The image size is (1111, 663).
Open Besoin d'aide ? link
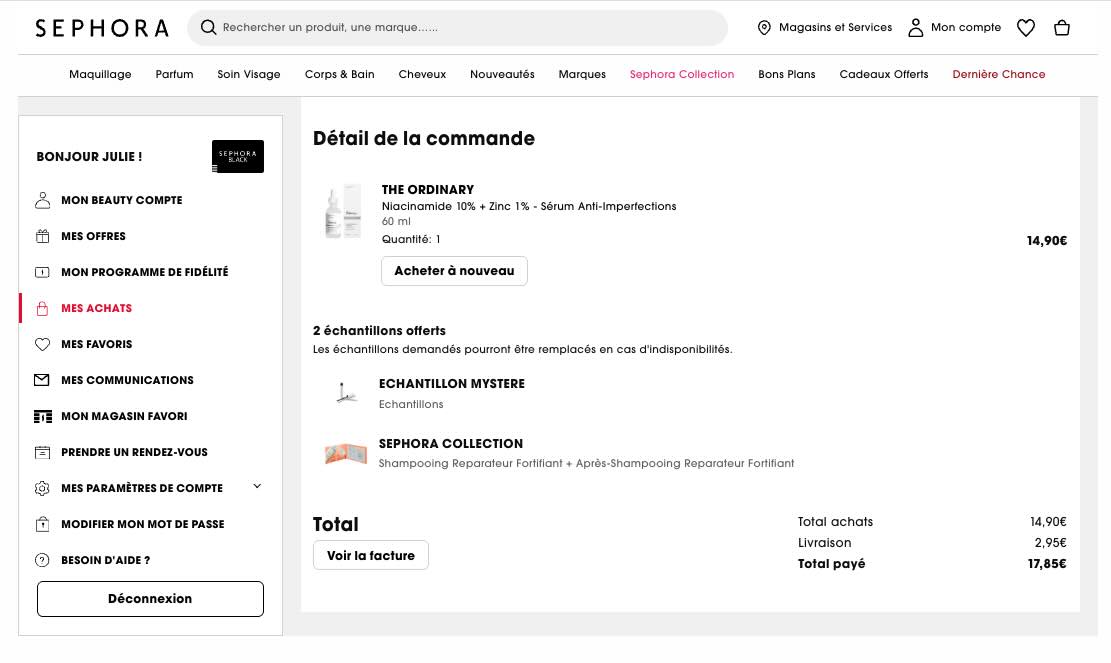[106, 560]
